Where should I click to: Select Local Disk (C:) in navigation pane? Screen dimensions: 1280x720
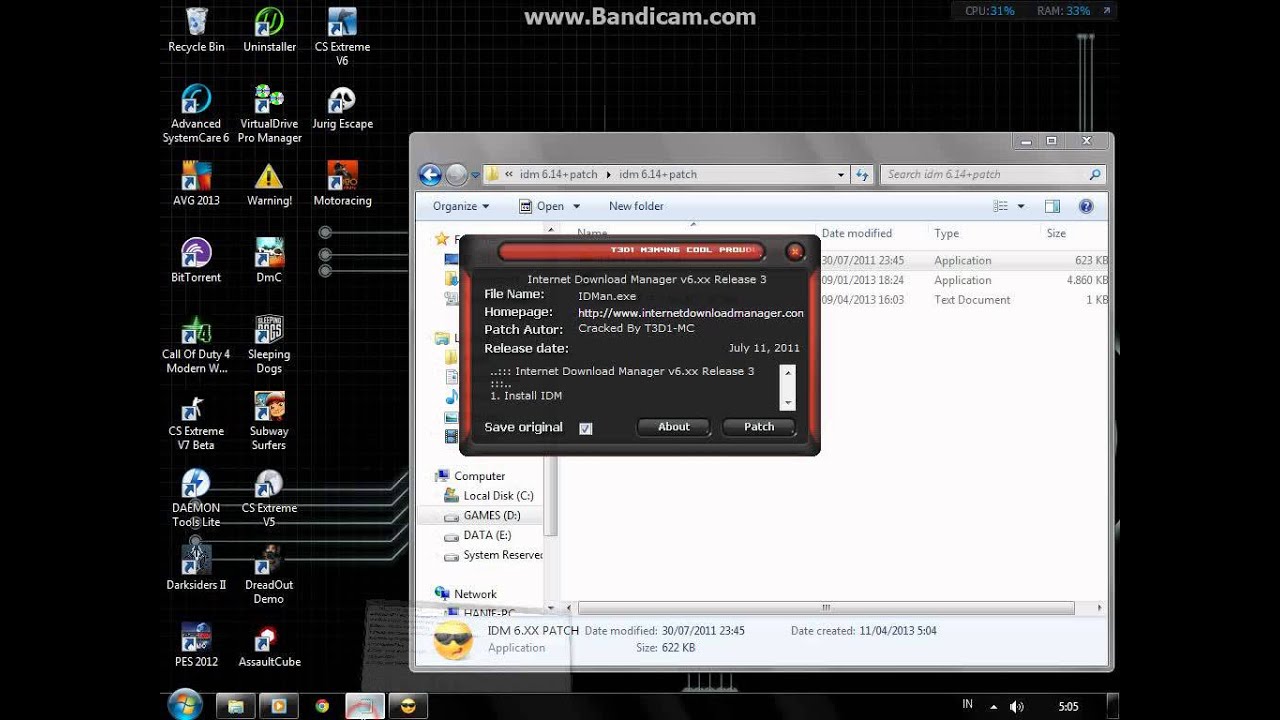[488, 496]
